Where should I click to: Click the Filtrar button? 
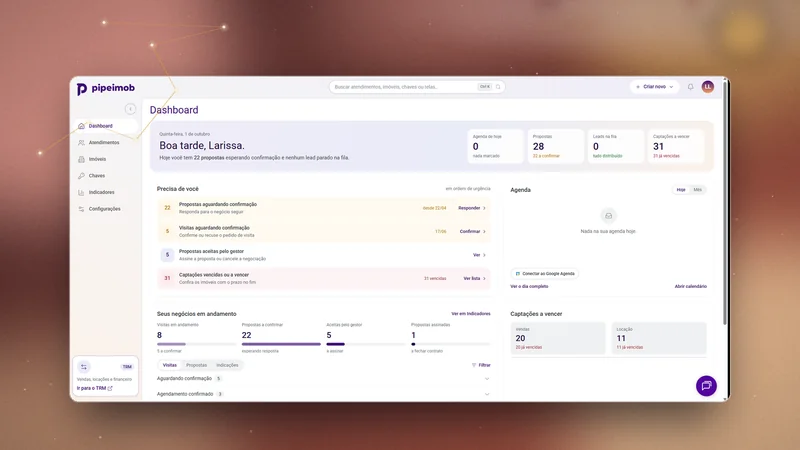point(481,365)
